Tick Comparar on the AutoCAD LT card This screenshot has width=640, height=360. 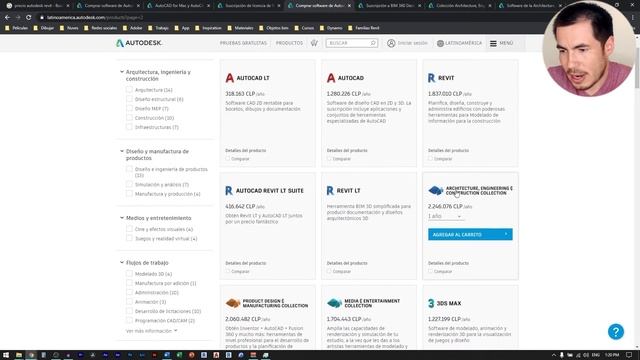click(228, 158)
